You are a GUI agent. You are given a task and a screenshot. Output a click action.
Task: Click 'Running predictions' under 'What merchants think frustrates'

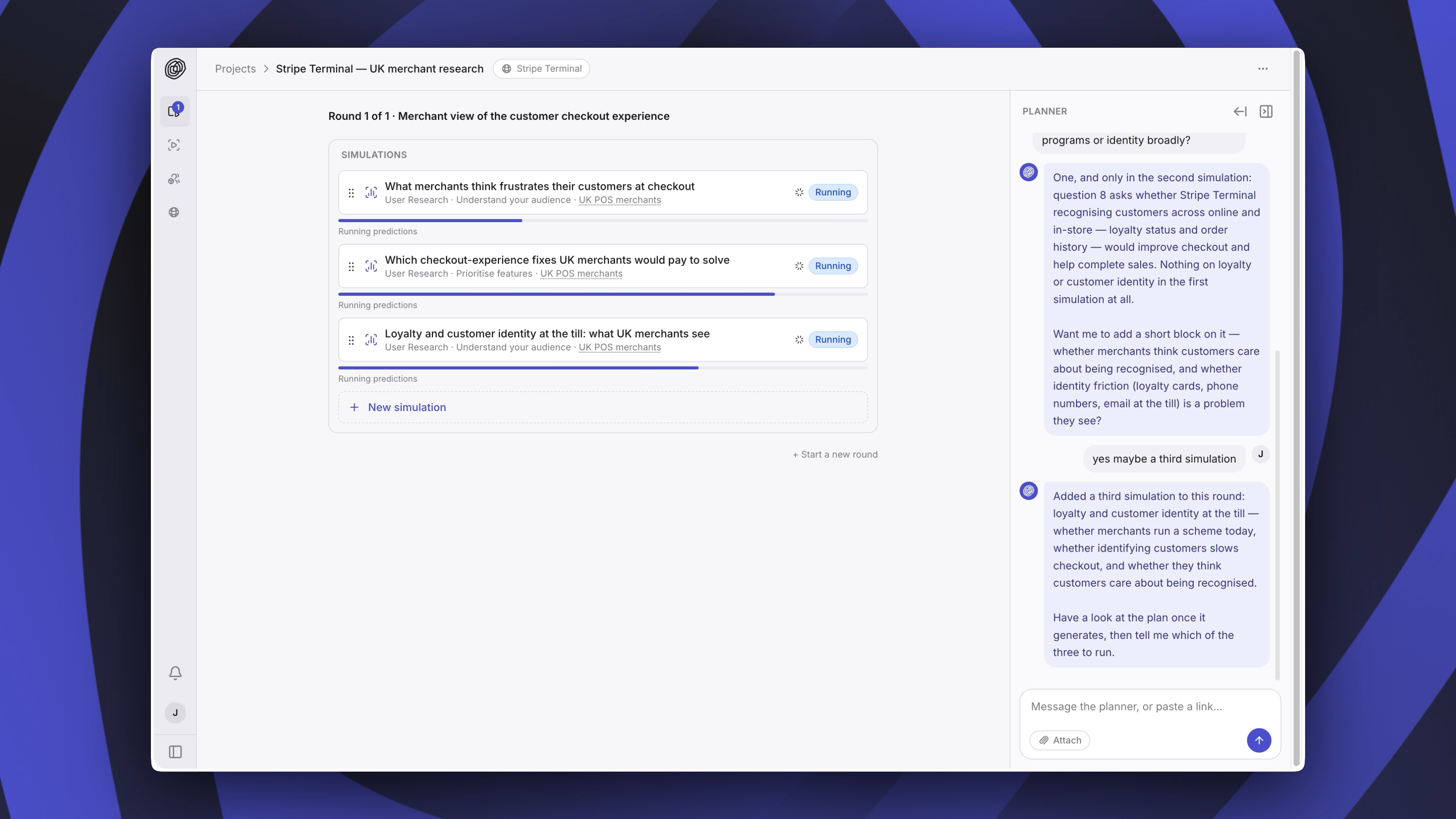coord(378,232)
